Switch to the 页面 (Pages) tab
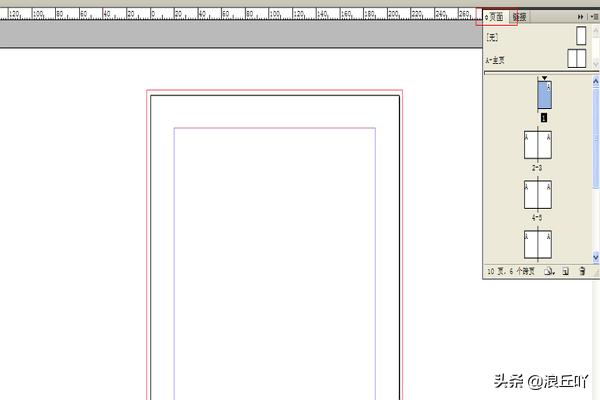Image resolution: width=600 pixels, height=400 pixels. 496,17
